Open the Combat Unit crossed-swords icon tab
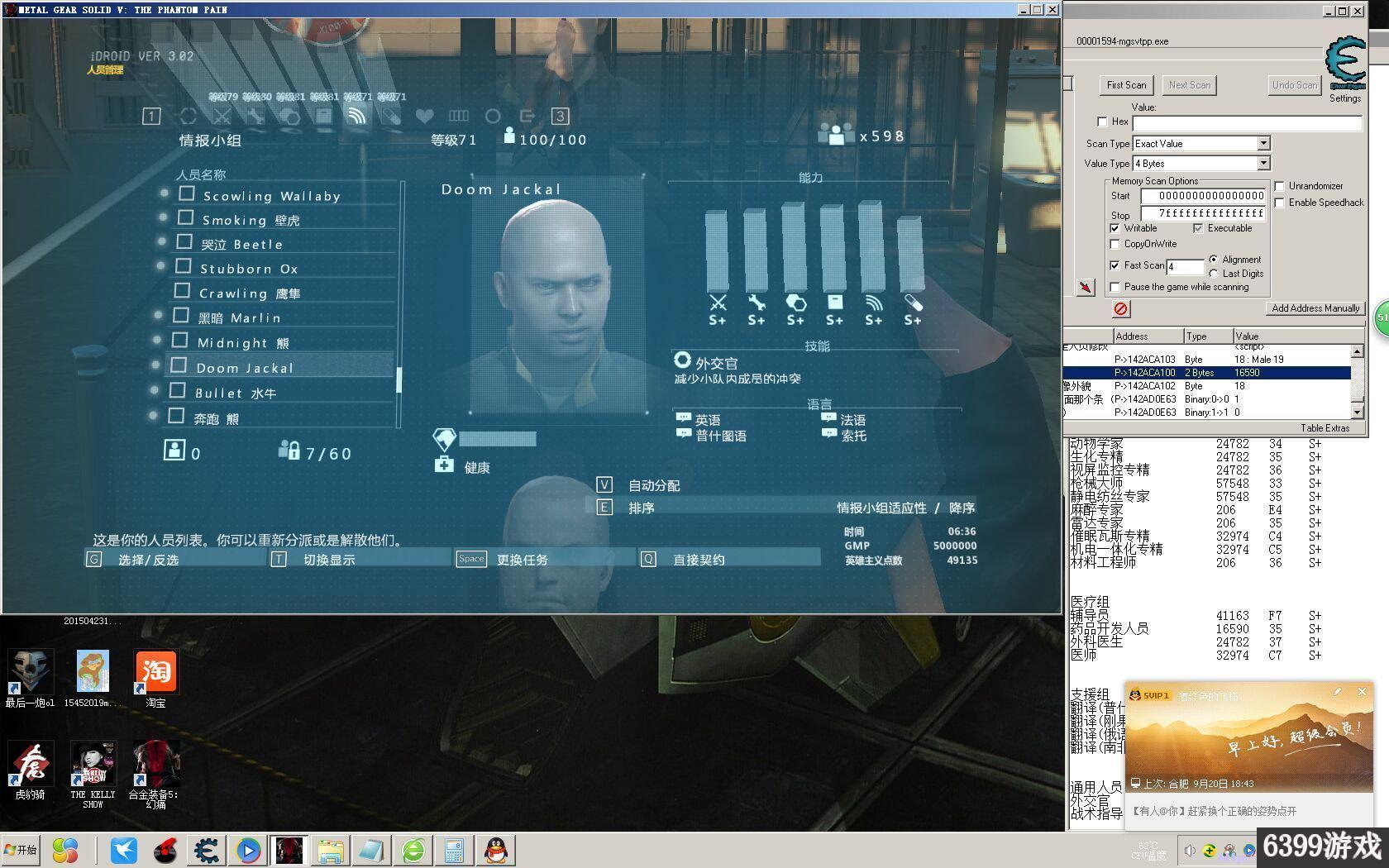Viewport: 1389px width, 868px height. coord(222,117)
